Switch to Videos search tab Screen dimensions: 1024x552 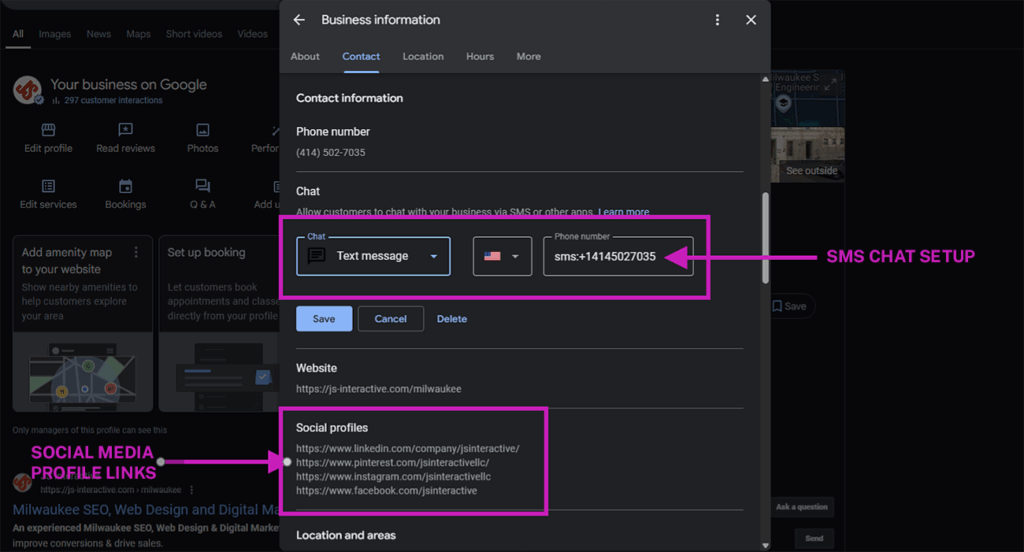253,34
